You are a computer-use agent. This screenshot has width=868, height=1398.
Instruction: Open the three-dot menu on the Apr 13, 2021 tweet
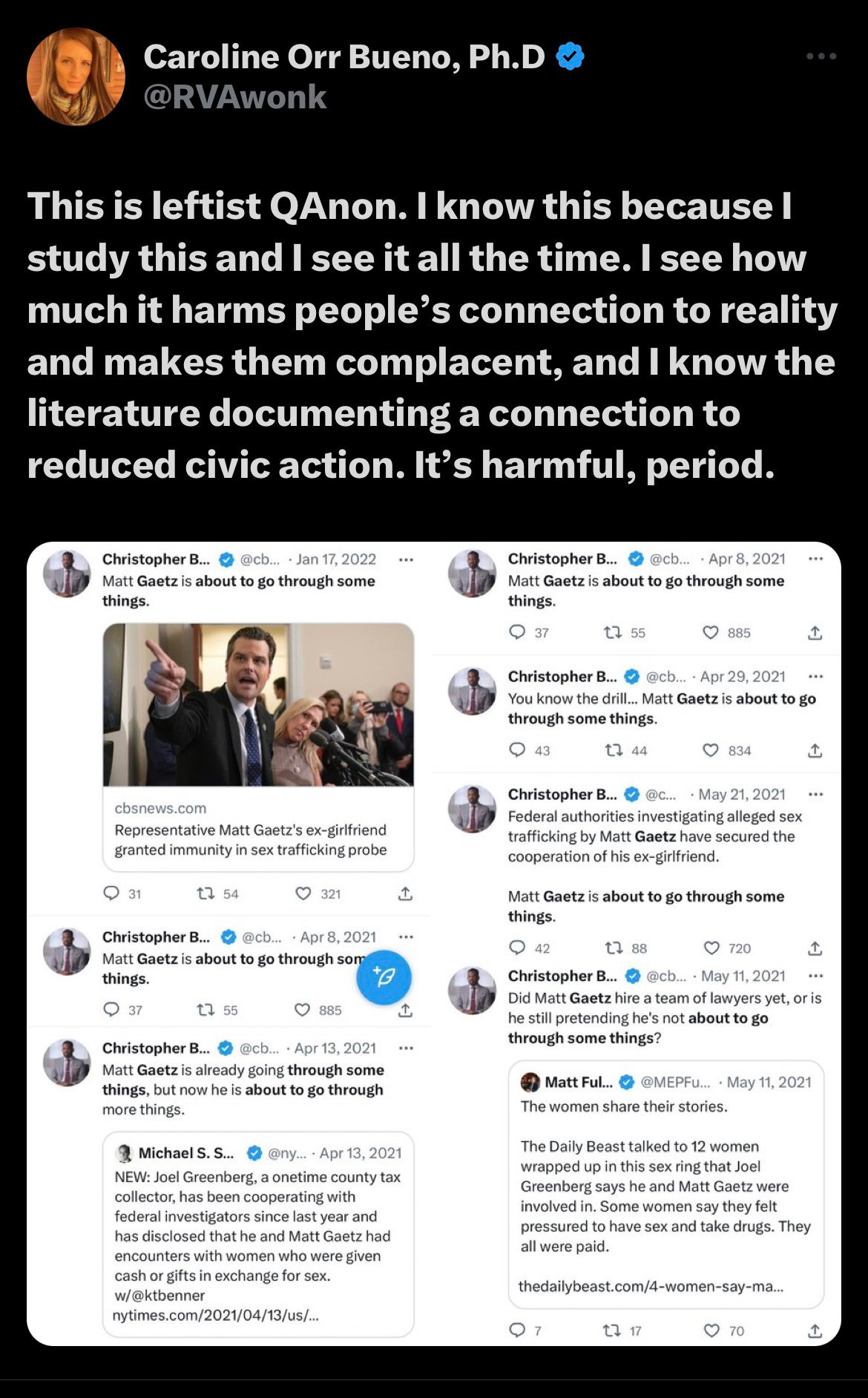(406, 1048)
